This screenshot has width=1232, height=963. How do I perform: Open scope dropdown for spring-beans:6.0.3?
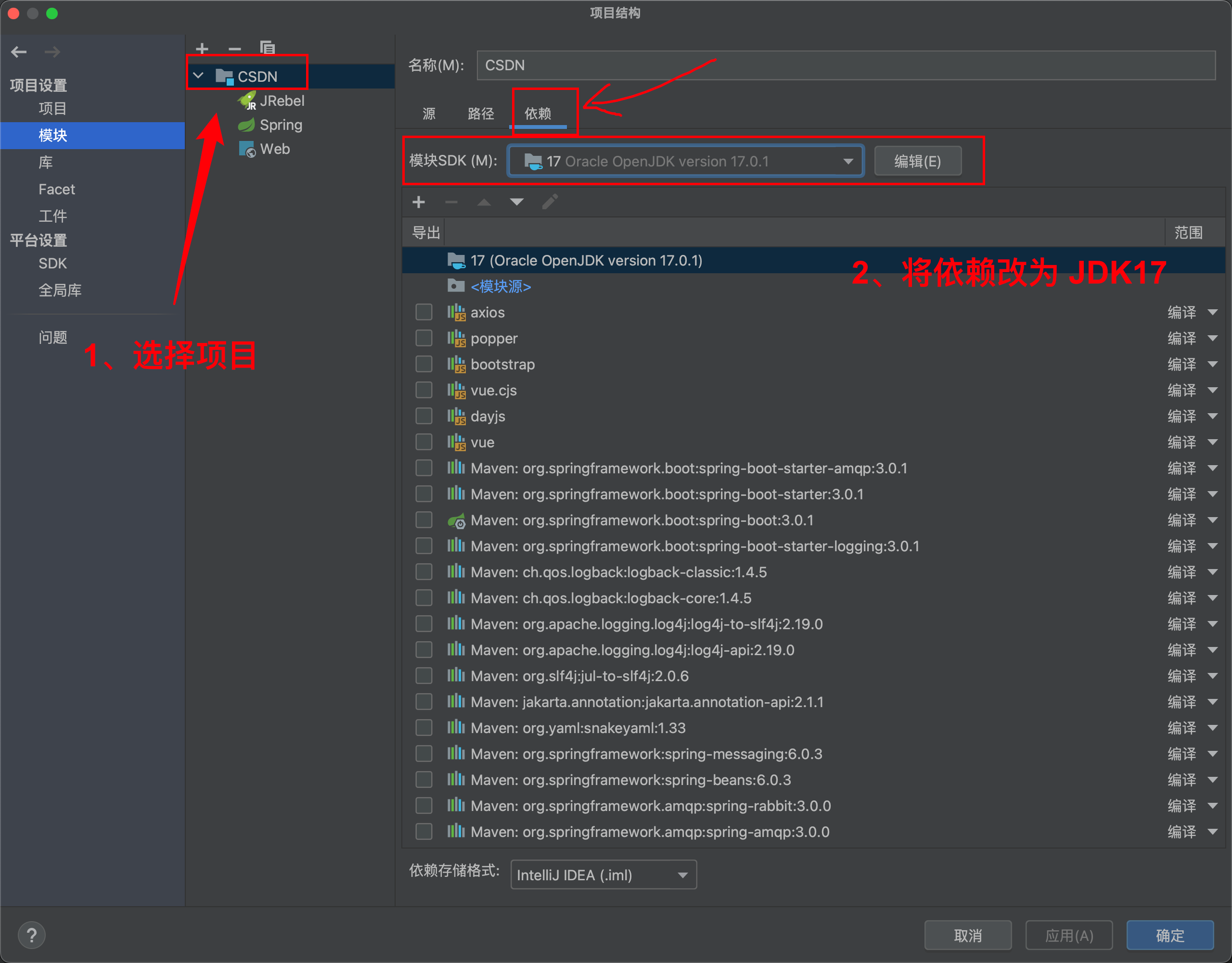(1213, 780)
